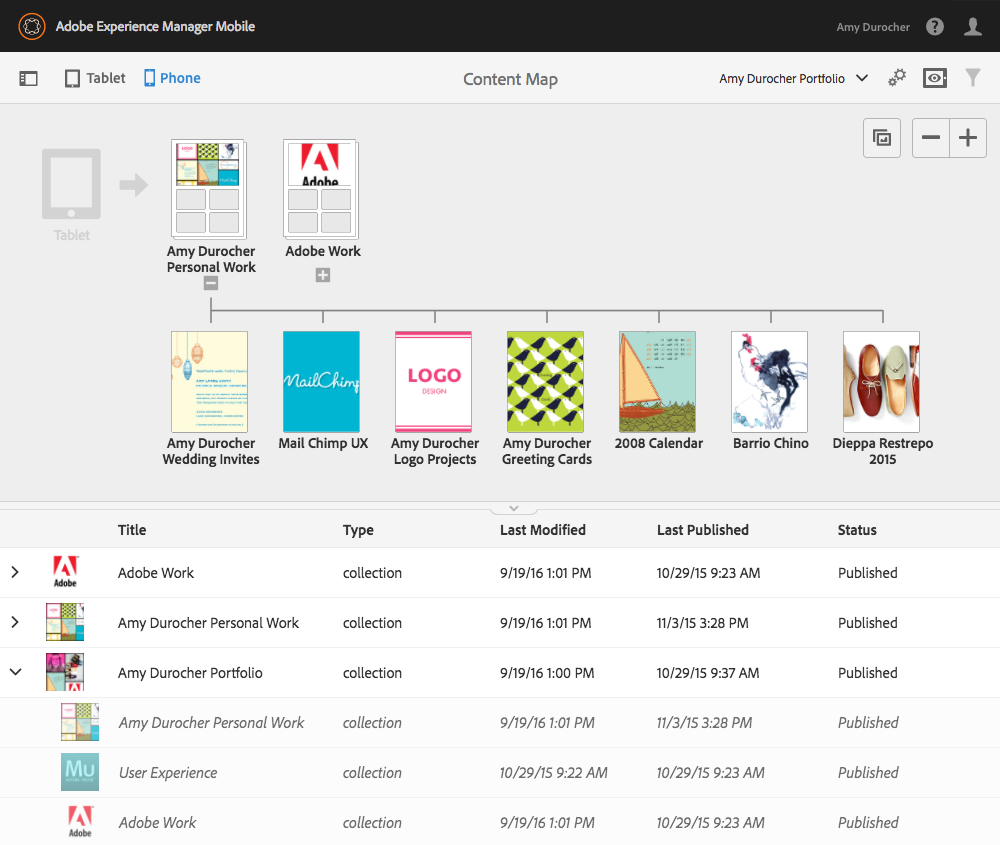
Task: Click 'collection' type in User Experience row
Action: tap(372, 773)
